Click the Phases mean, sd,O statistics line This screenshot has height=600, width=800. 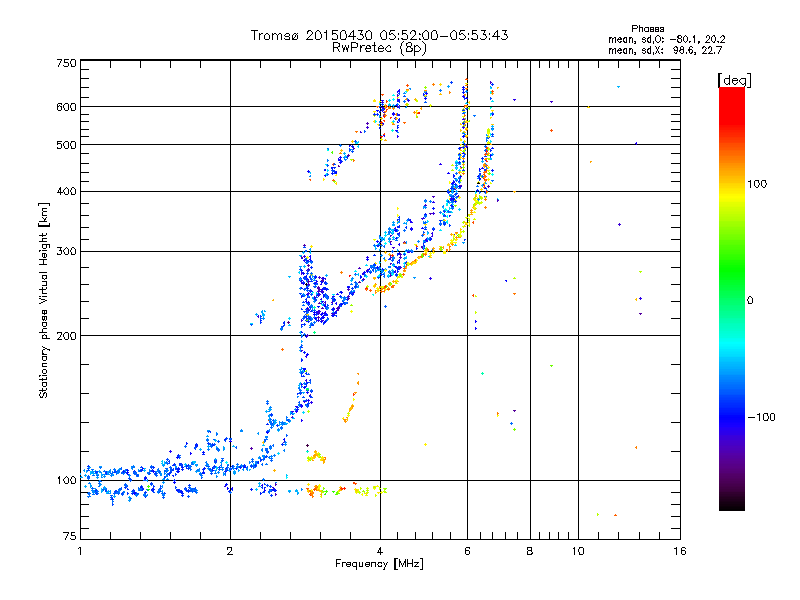coord(667,39)
